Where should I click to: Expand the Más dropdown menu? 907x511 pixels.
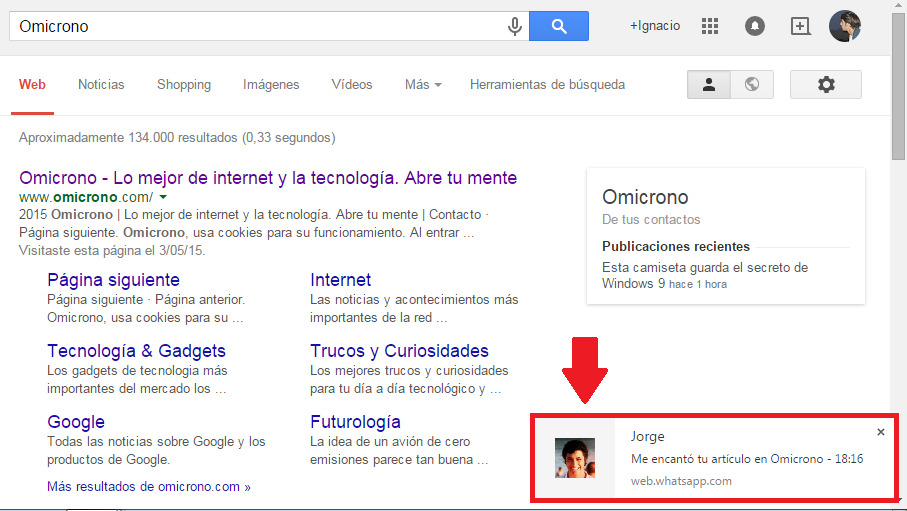click(423, 85)
